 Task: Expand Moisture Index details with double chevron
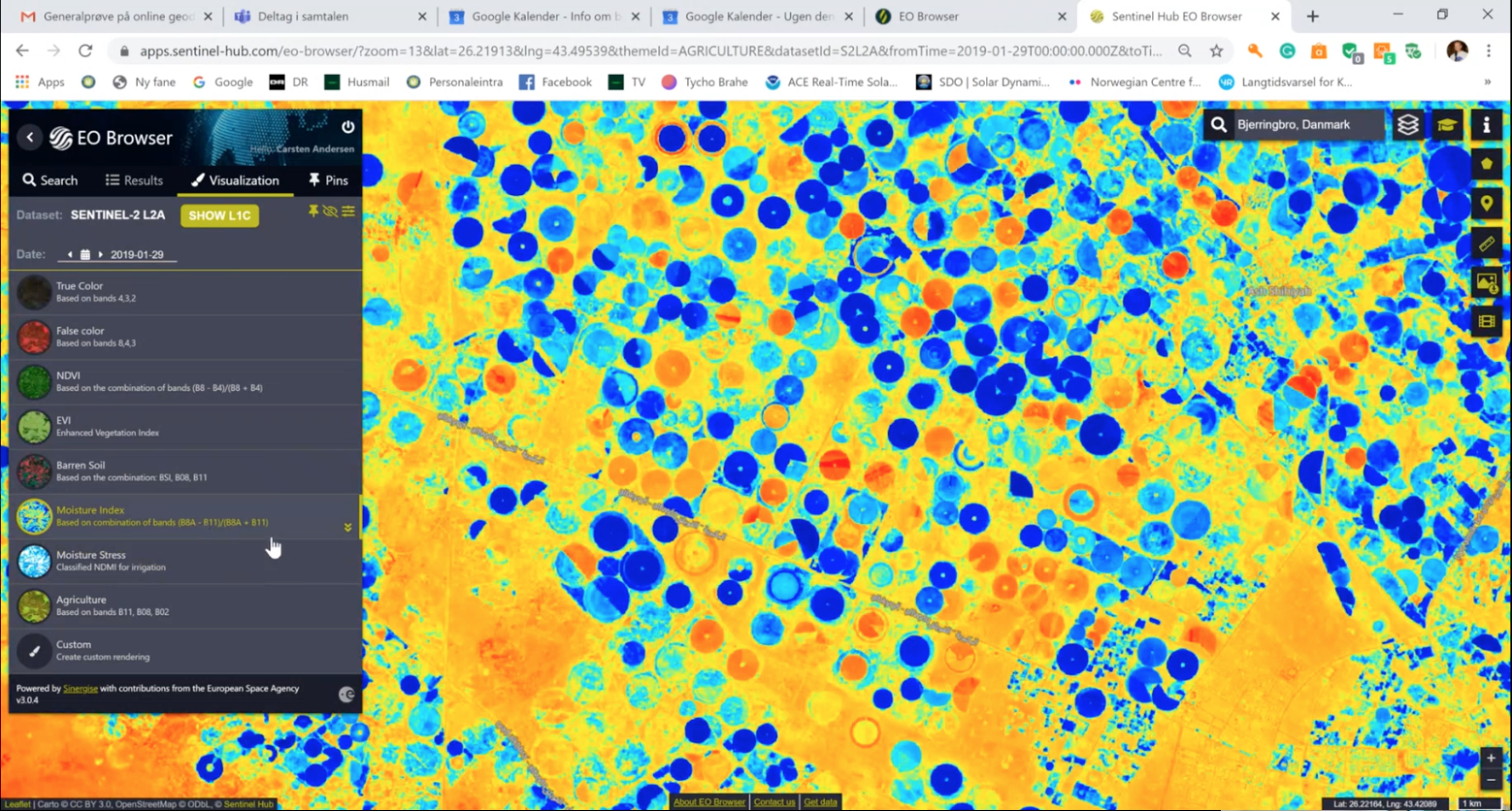pyautogui.click(x=347, y=528)
